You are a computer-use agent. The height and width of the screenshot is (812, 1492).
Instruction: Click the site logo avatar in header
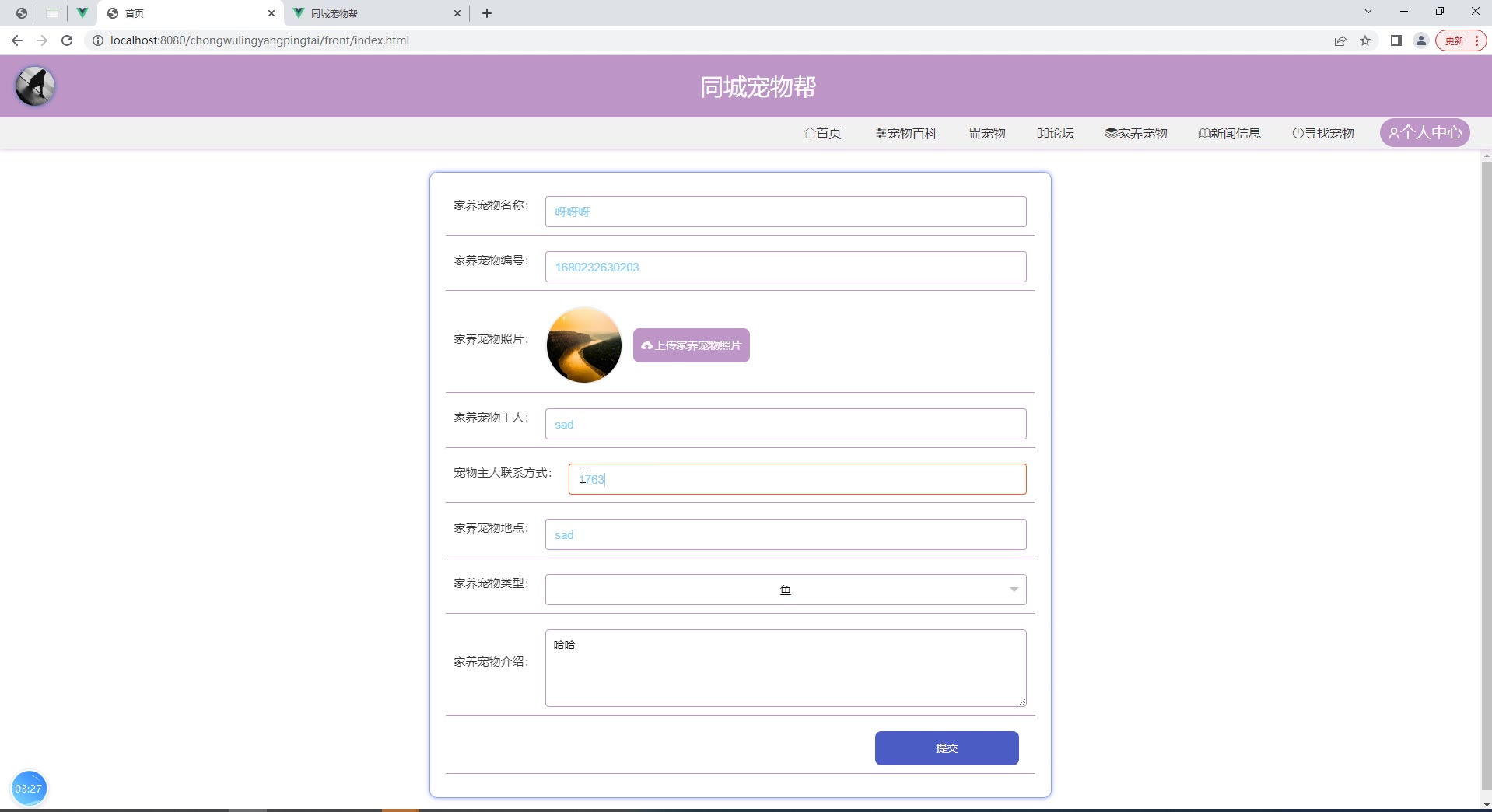pyautogui.click(x=35, y=86)
